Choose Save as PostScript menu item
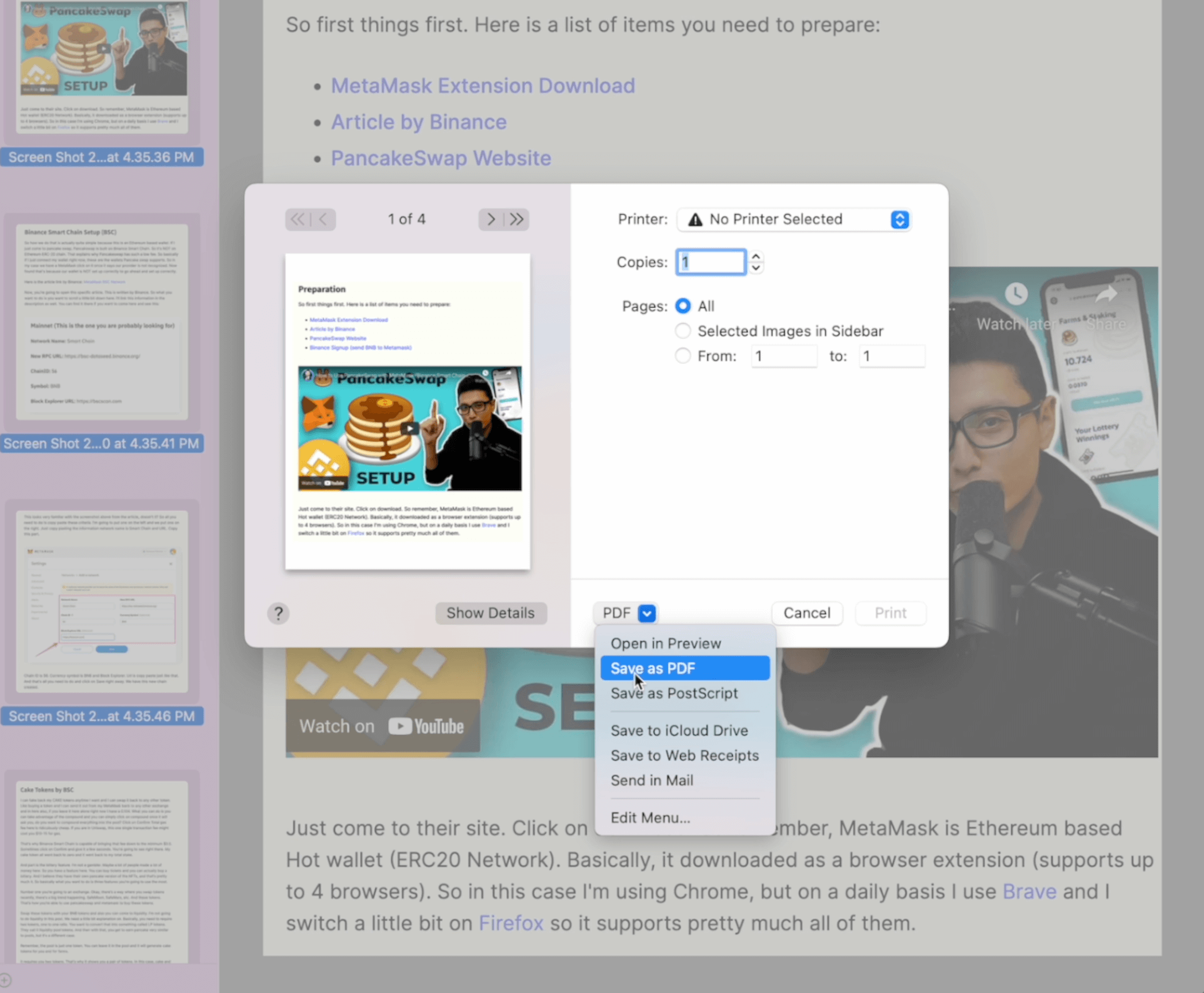Image resolution: width=1204 pixels, height=993 pixels. click(685, 693)
